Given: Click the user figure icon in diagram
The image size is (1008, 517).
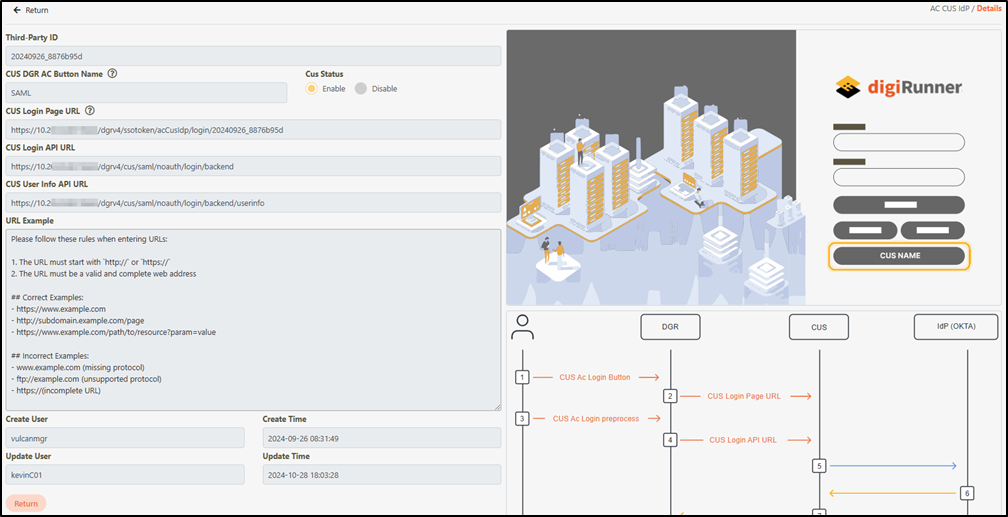Looking at the screenshot, I should coord(521,326).
